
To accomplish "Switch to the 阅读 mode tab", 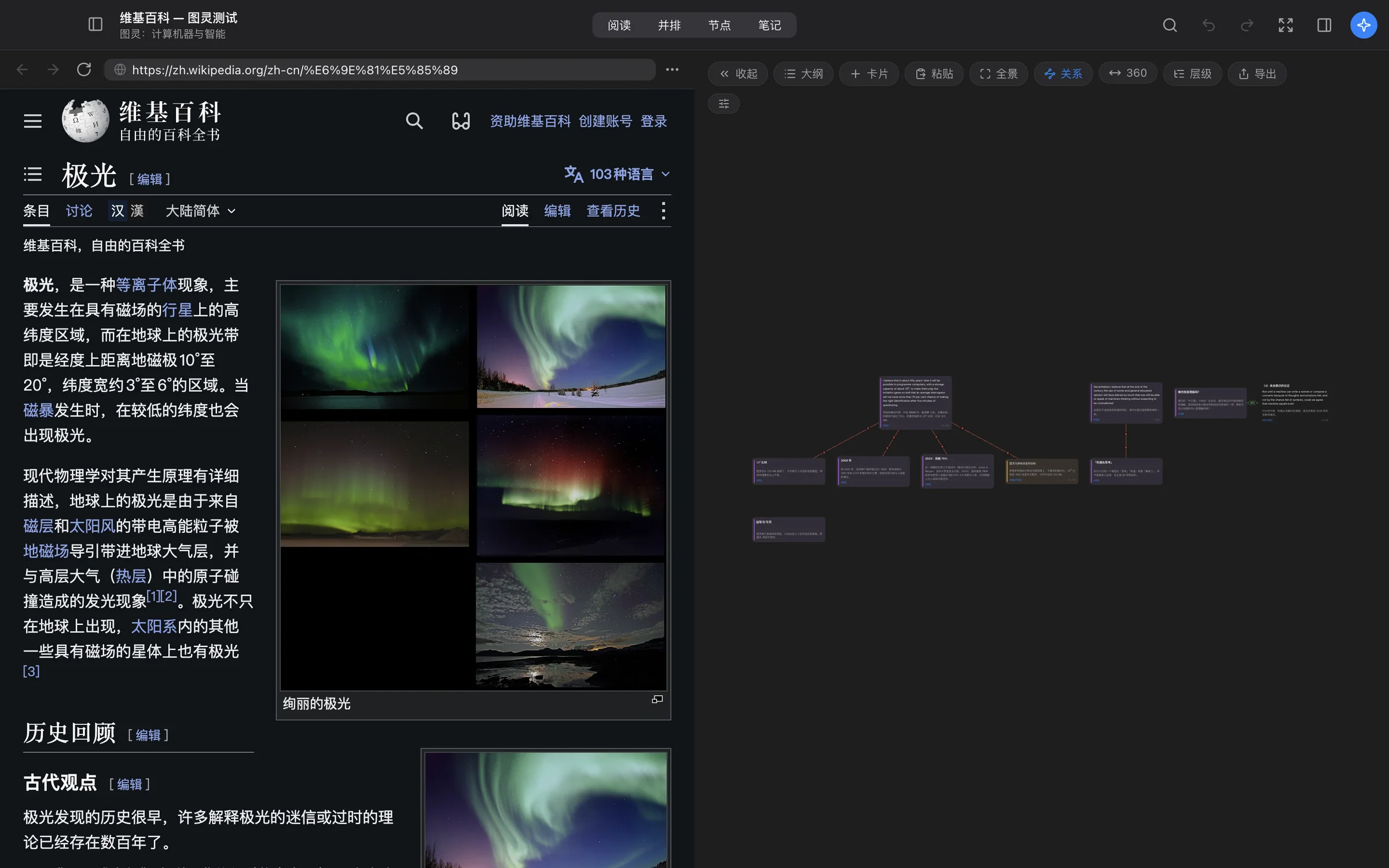I will [619, 25].
